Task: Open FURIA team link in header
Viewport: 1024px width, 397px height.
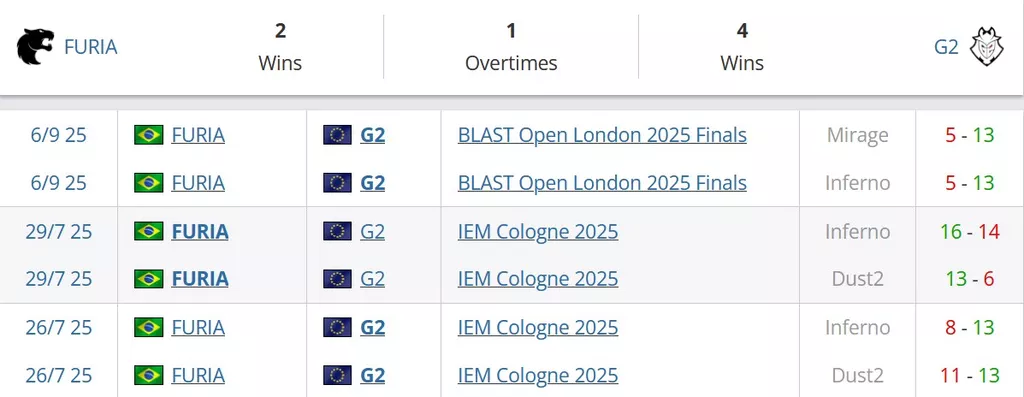Action: [x=91, y=47]
